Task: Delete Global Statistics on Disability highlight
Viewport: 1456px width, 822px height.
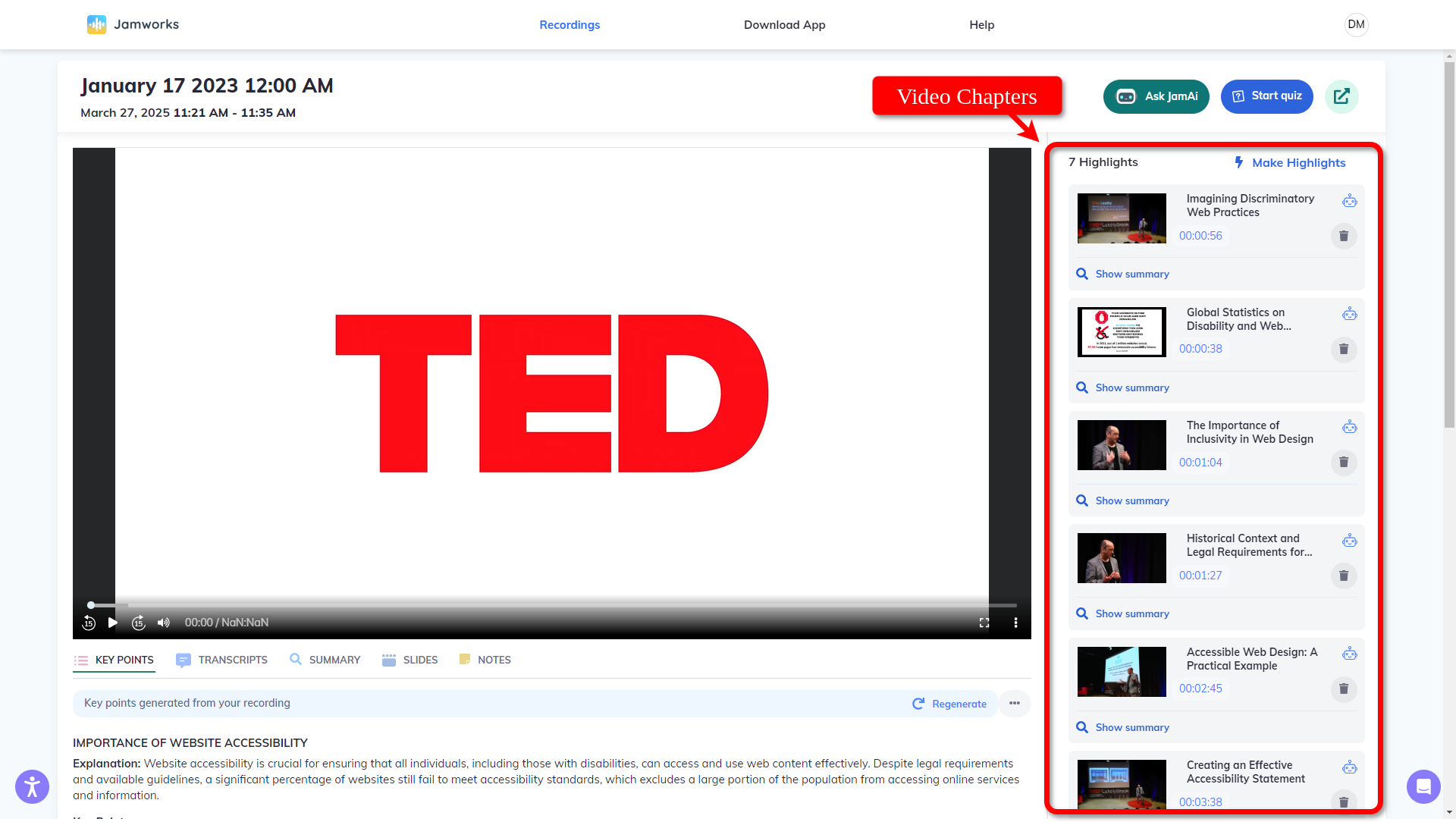Action: (x=1344, y=349)
